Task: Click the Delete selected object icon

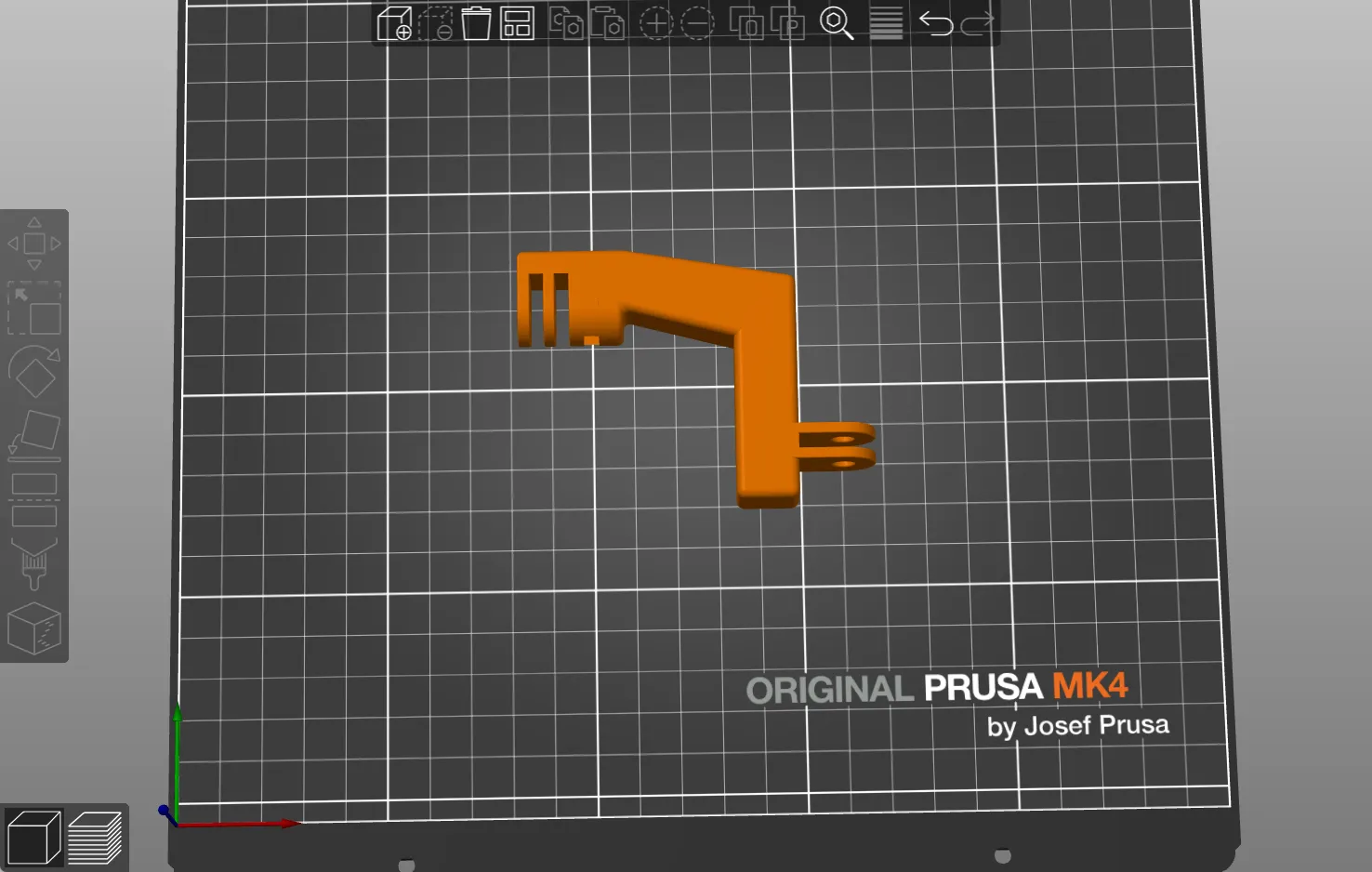Action: [435, 22]
